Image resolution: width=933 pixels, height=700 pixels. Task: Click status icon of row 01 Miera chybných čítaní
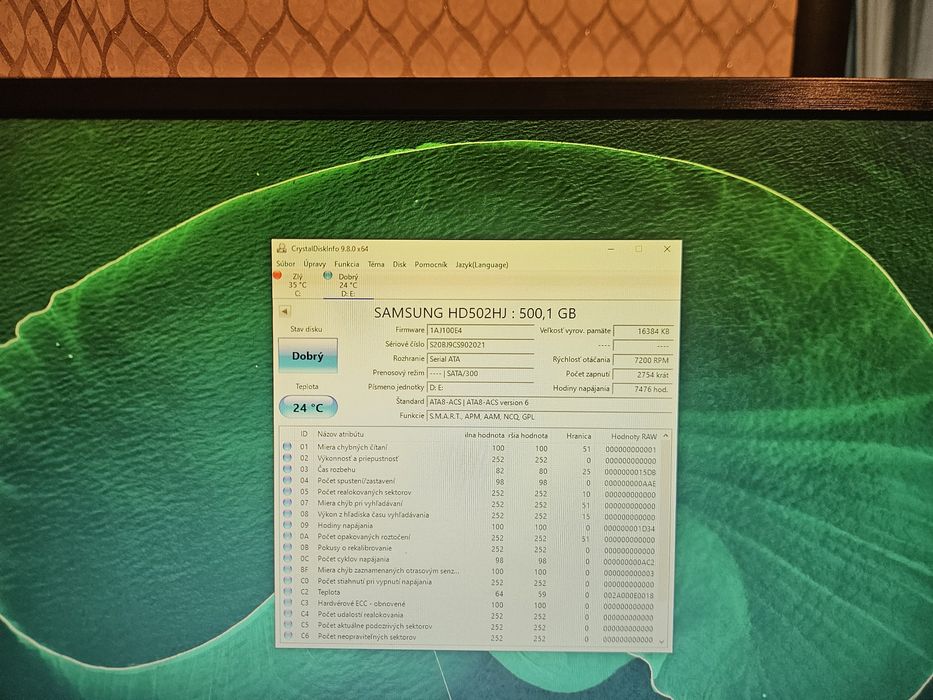[287, 446]
